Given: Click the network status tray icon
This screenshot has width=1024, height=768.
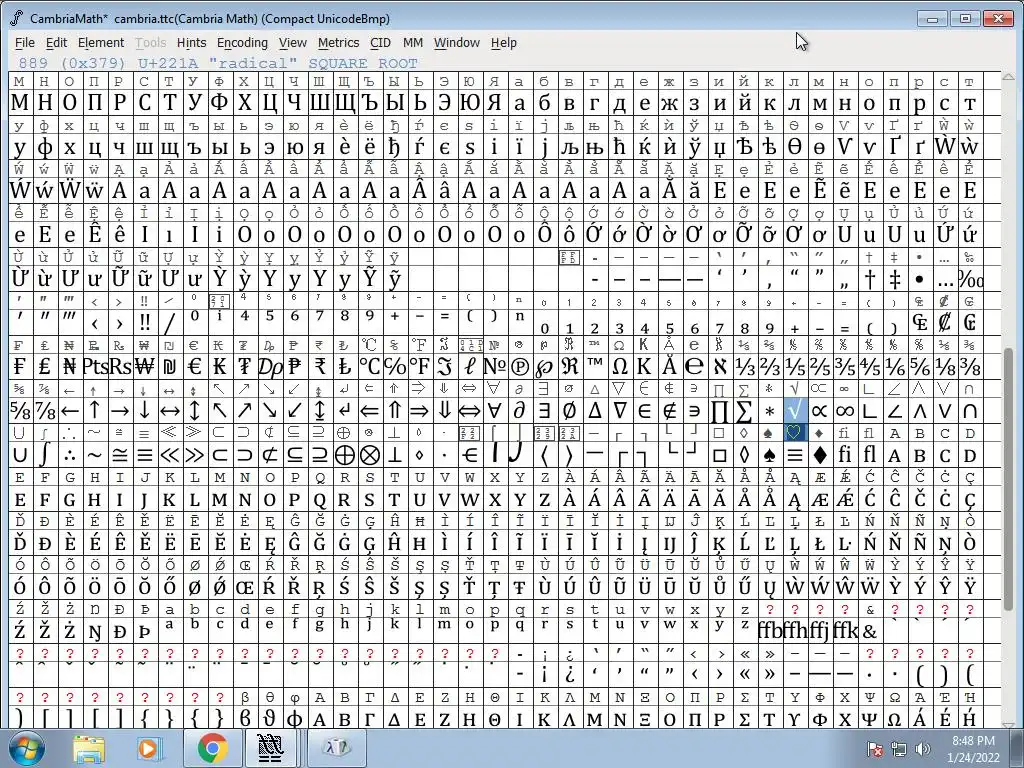Looking at the screenshot, I should point(899,750).
